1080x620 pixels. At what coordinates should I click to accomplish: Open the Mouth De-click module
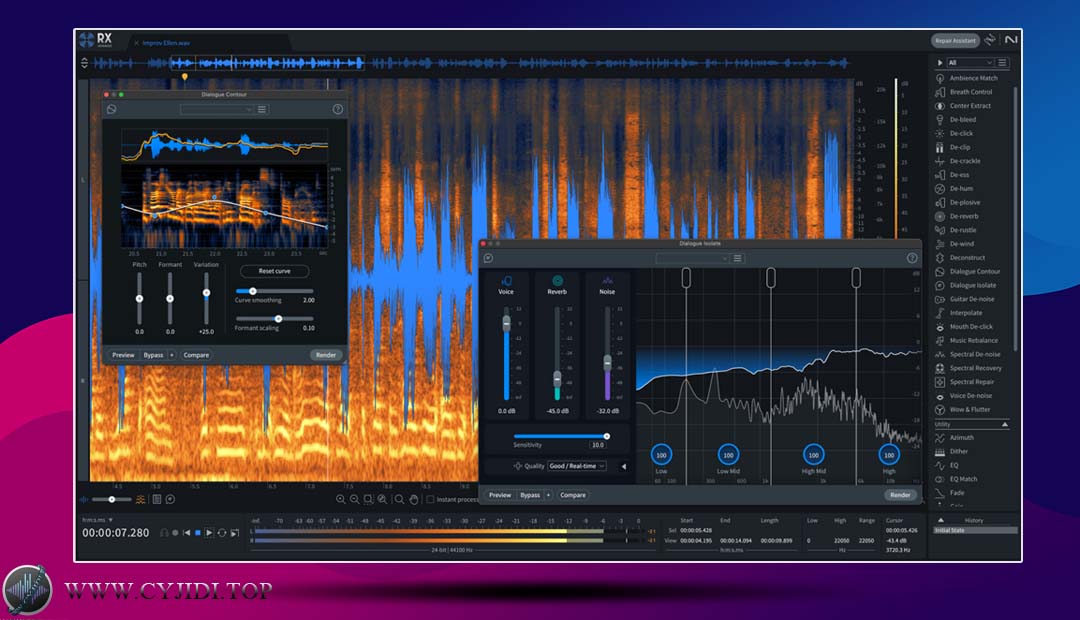click(964, 327)
